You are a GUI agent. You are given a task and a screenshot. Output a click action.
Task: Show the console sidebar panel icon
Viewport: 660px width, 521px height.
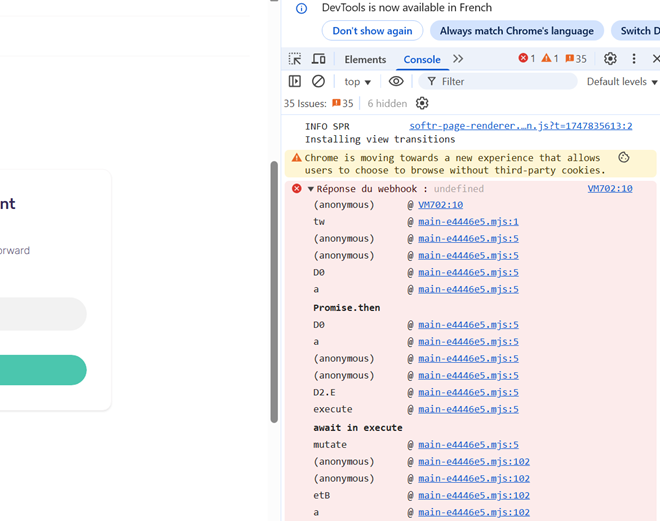pyautogui.click(x=295, y=81)
